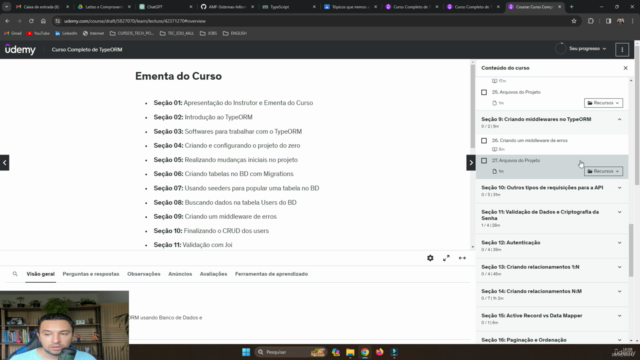The image size is (640, 360).
Task: Open the Windows Start menu
Action: [x=246, y=352]
